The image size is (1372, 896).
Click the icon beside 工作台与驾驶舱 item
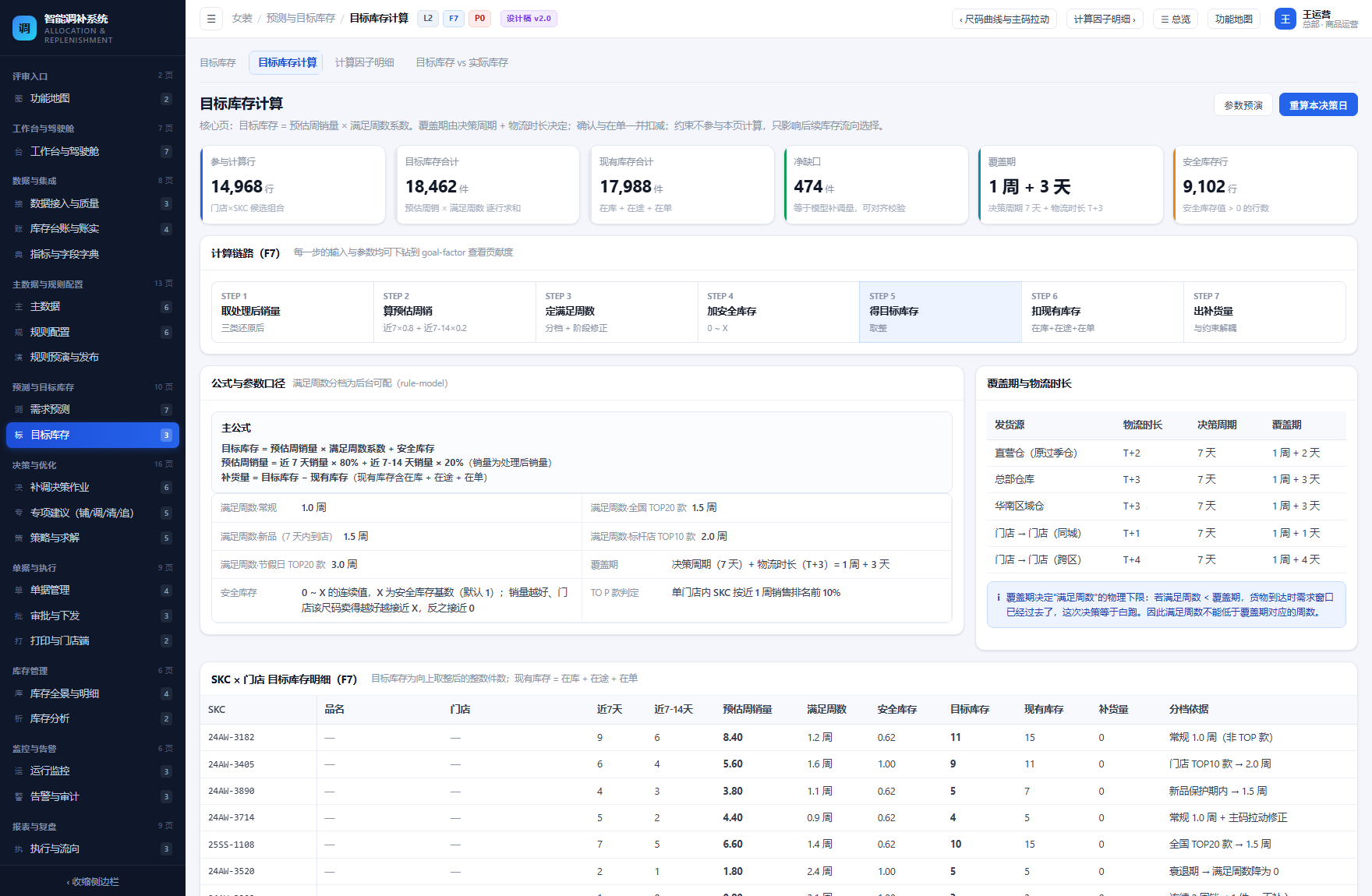click(19, 152)
